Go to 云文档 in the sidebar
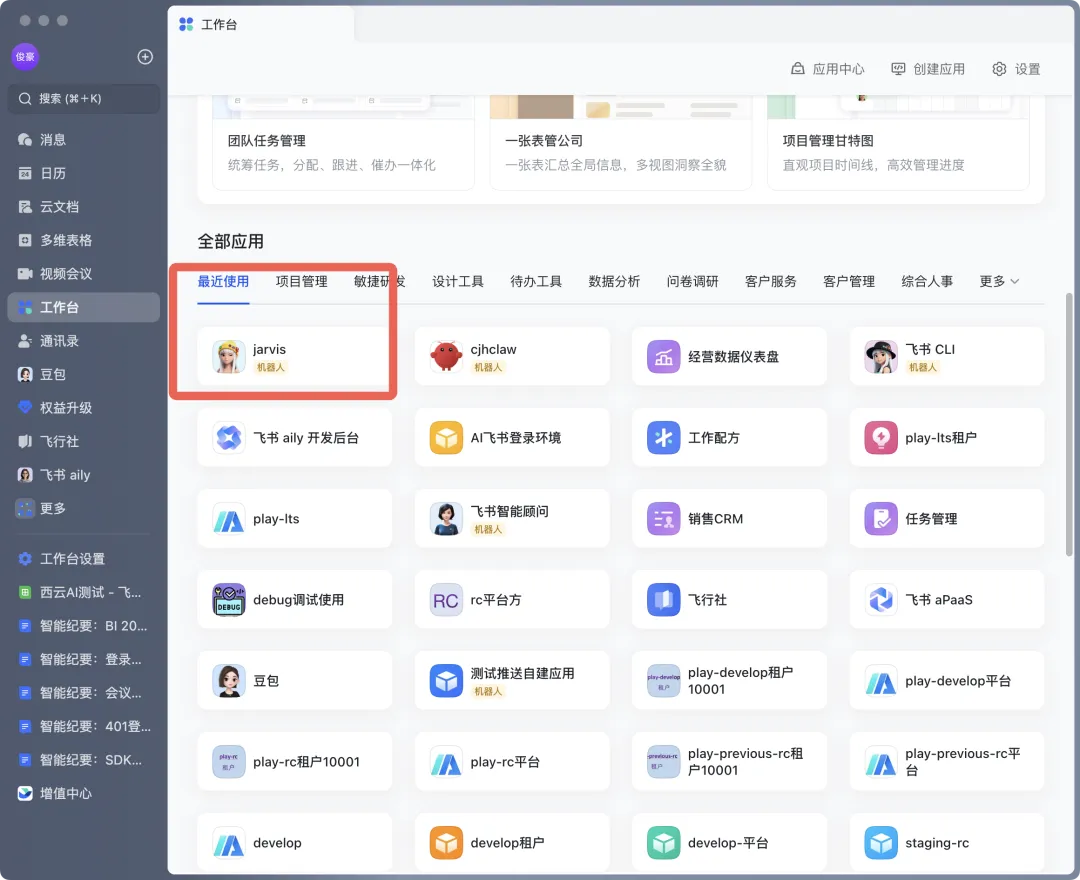 coord(83,207)
